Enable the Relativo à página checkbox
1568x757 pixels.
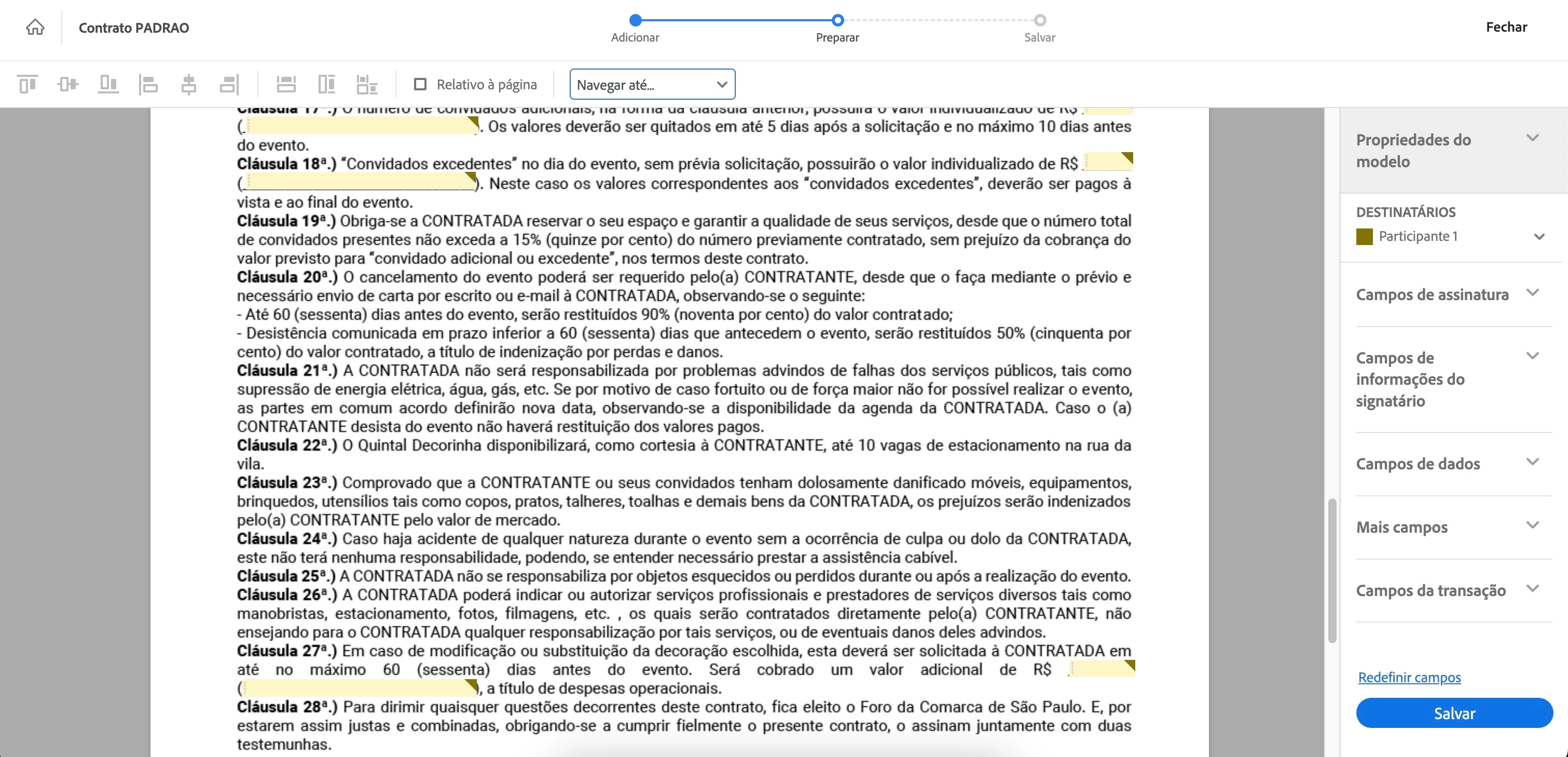coord(420,84)
